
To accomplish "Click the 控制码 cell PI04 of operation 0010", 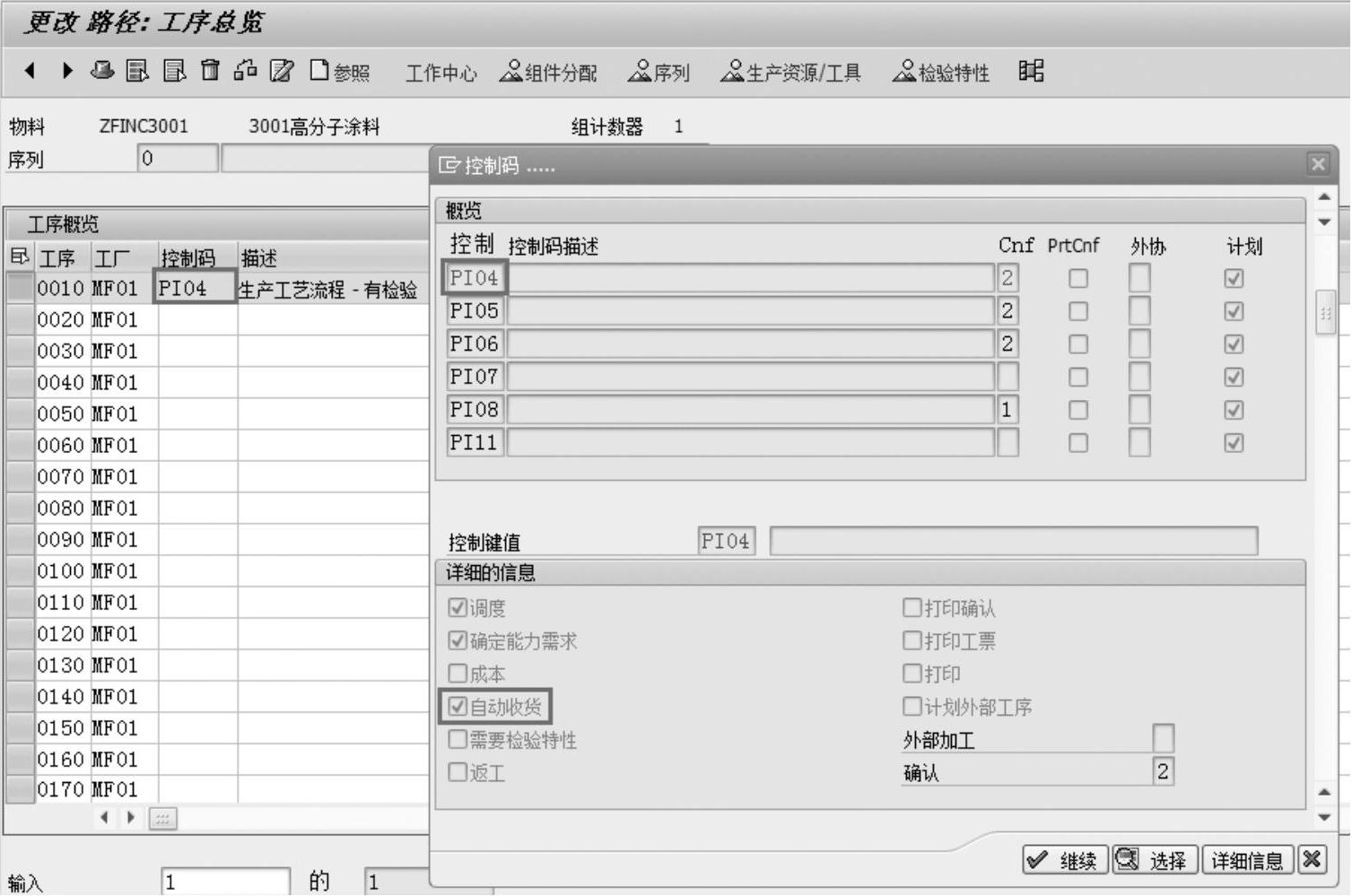I will [x=196, y=288].
